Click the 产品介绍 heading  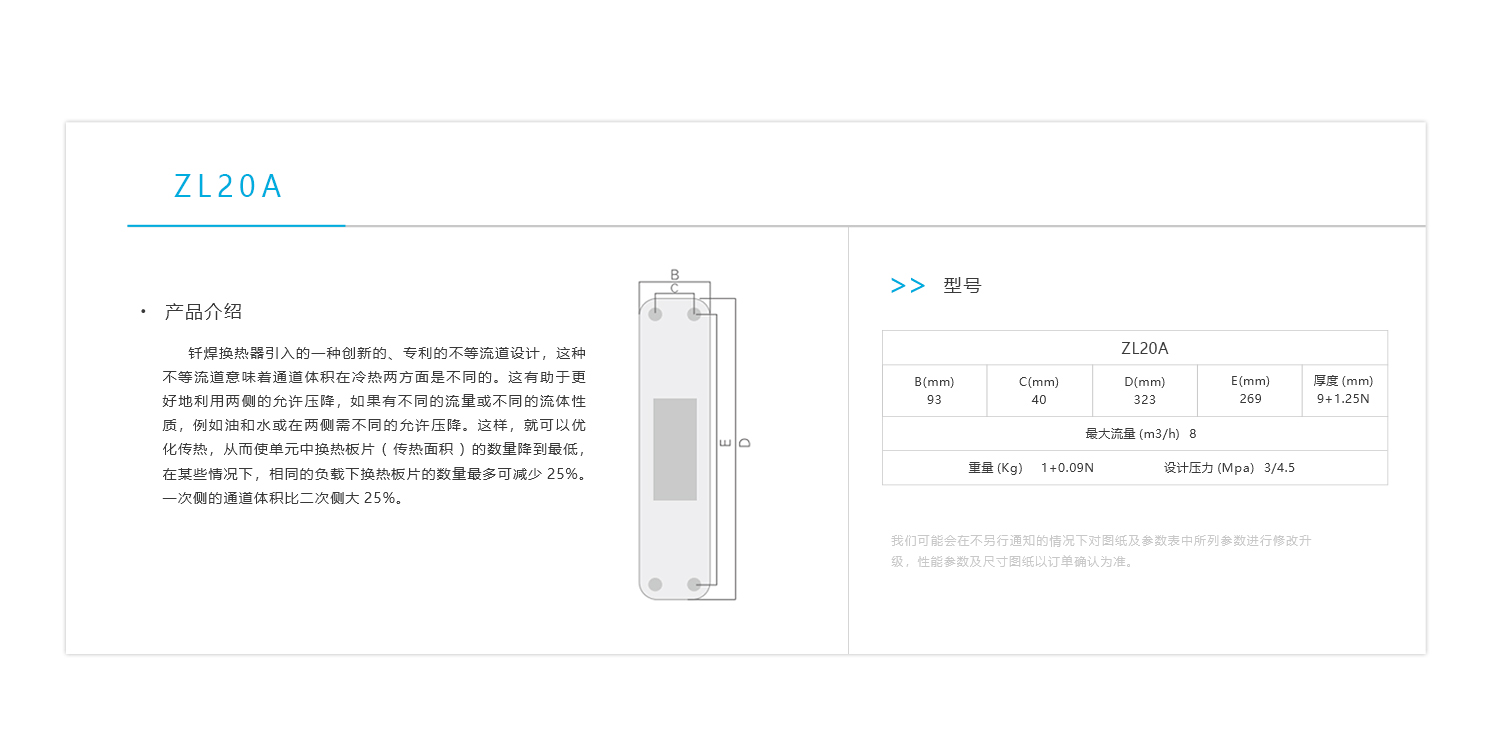pyautogui.click(x=203, y=312)
